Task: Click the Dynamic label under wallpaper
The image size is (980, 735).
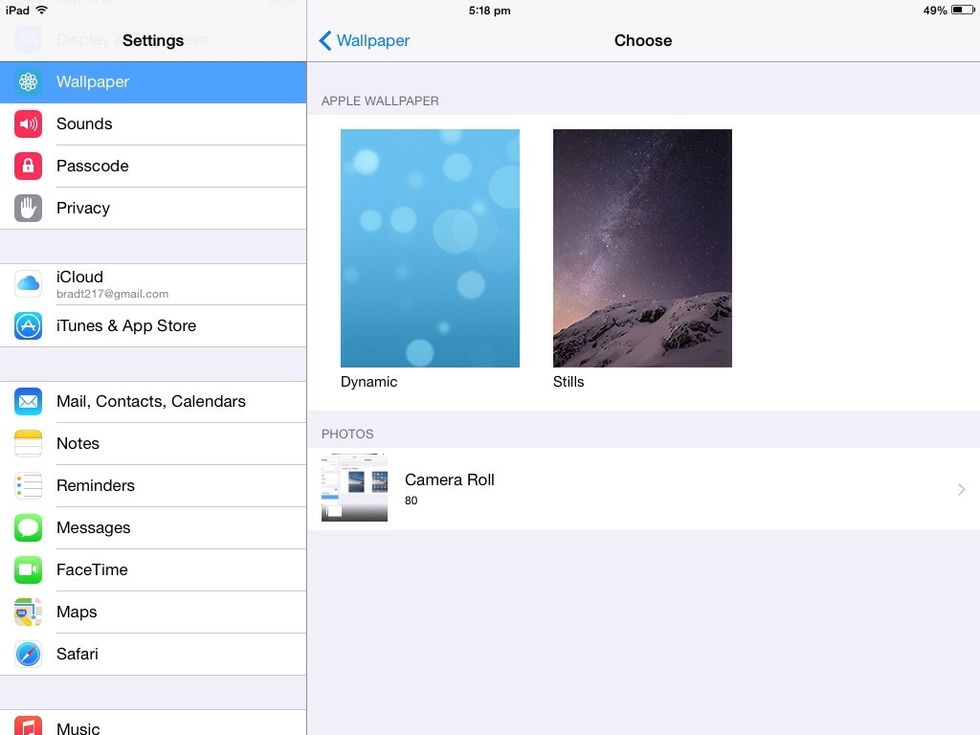Action: [x=369, y=382]
